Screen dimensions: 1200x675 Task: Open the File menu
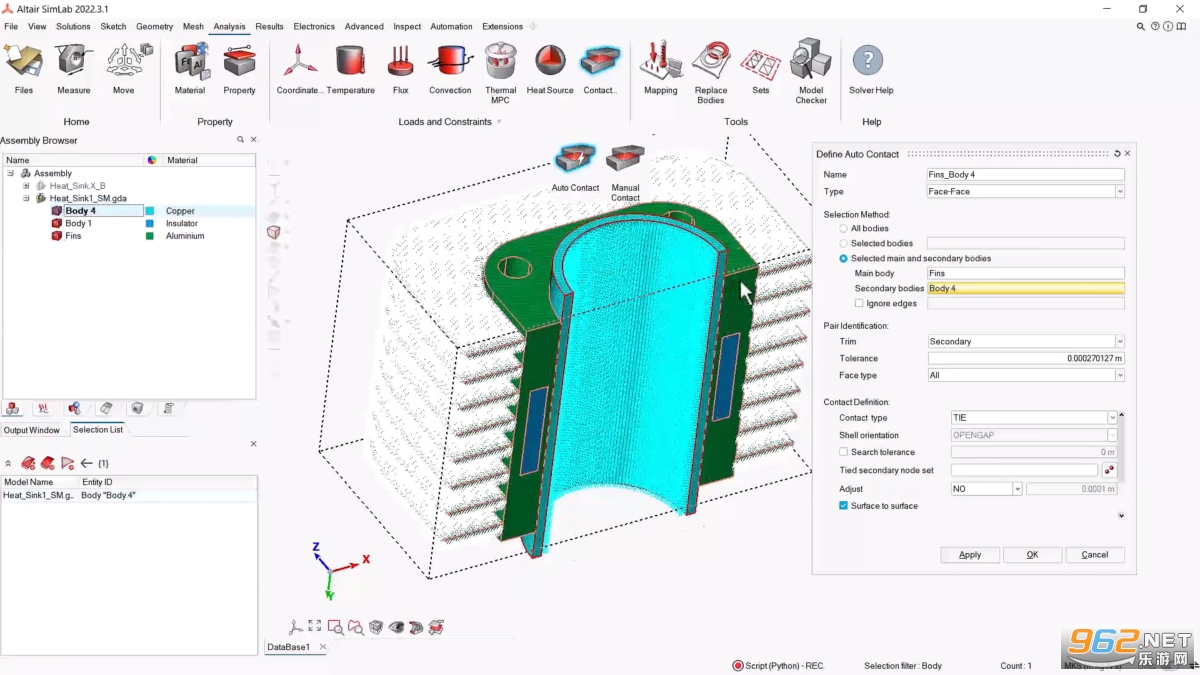pyautogui.click(x=11, y=27)
